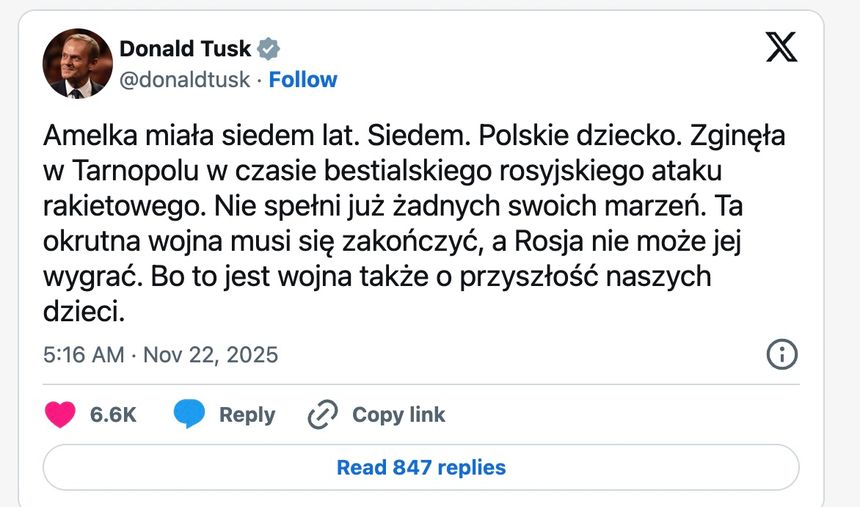Open Read 847 replies button
The height and width of the screenshot is (507, 860).
(421, 467)
